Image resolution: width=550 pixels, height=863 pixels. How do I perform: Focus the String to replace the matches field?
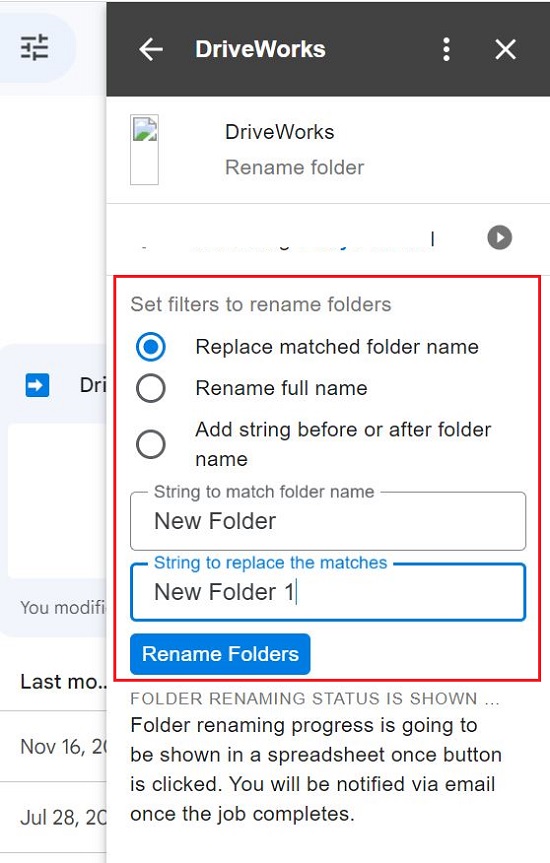click(328, 592)
